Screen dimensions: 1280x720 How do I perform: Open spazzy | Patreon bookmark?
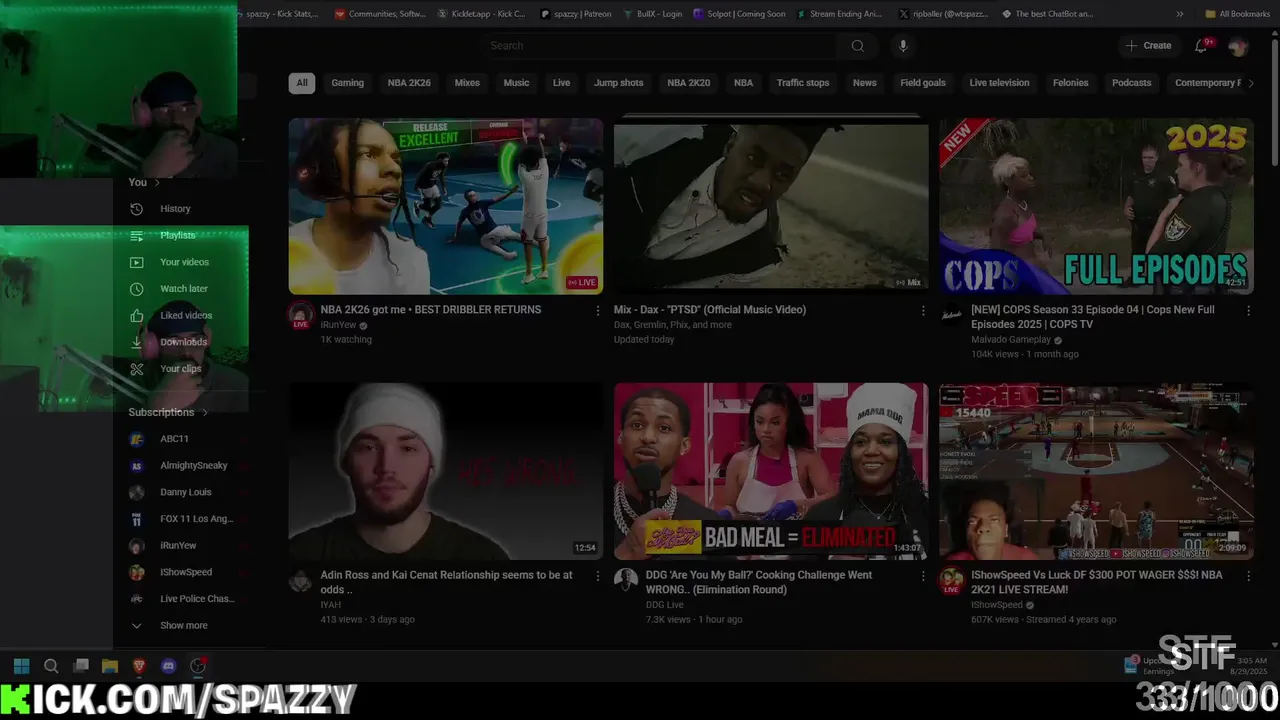coord(576,14)
